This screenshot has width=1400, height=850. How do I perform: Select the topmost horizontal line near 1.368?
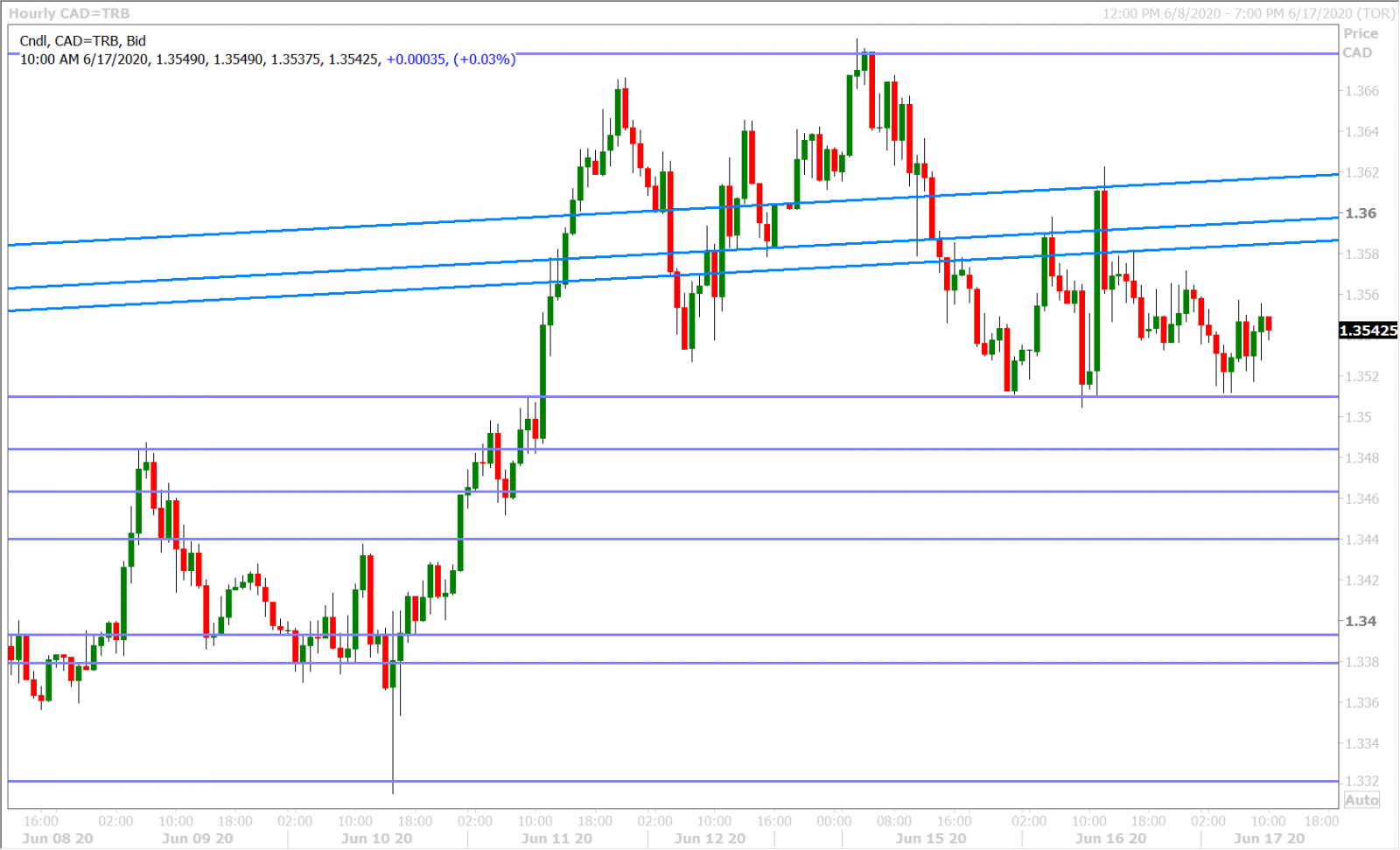tap(674, 54)
